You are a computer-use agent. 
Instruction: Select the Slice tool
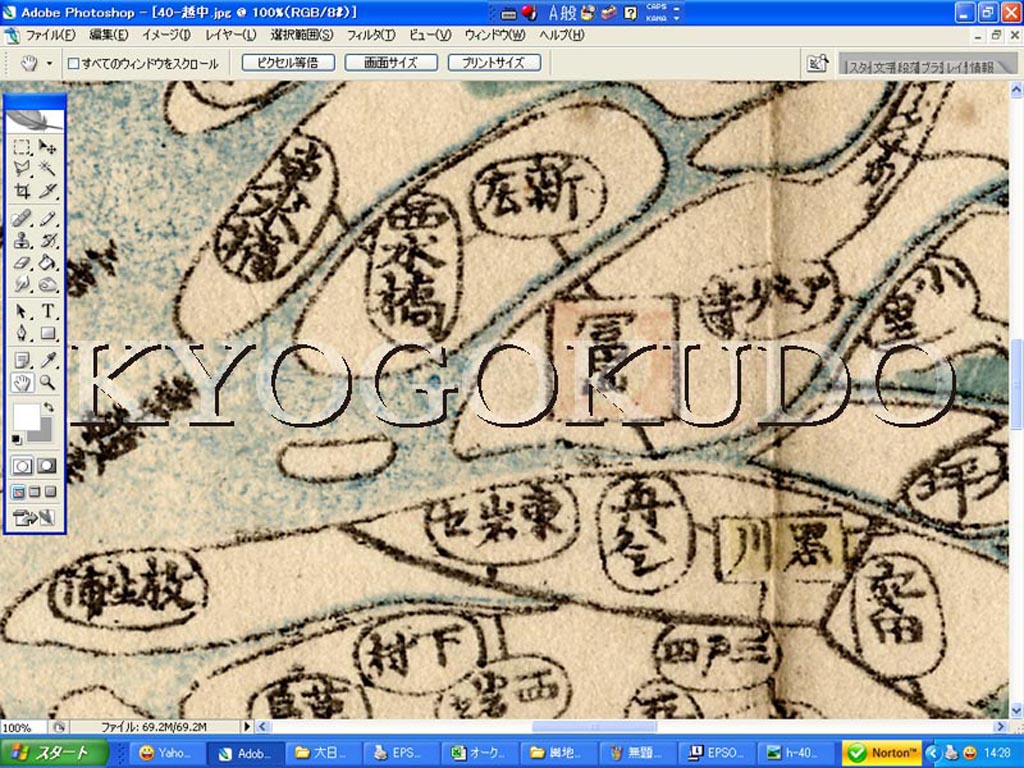[47, 191]
